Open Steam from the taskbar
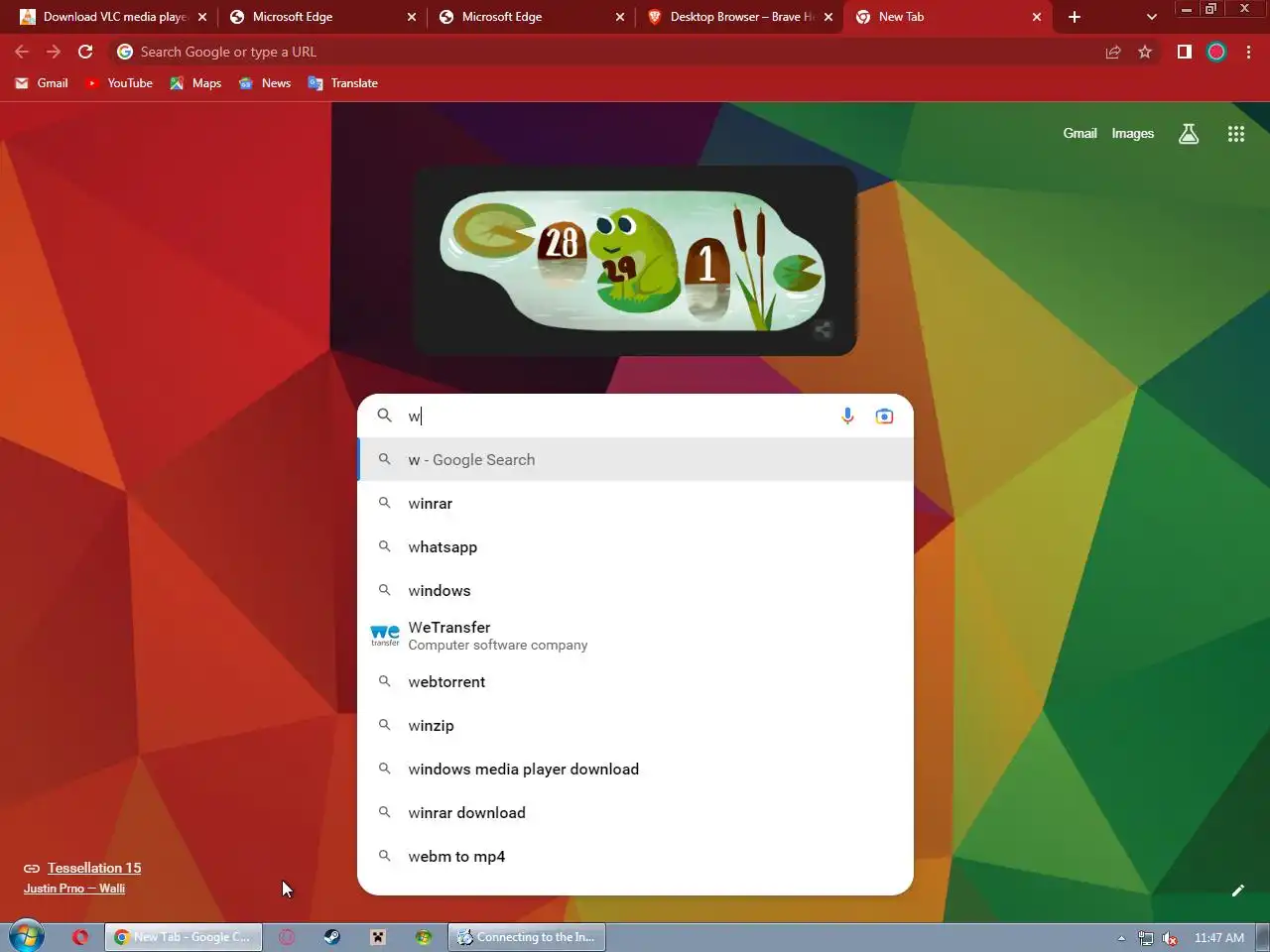 pos(332,937)
